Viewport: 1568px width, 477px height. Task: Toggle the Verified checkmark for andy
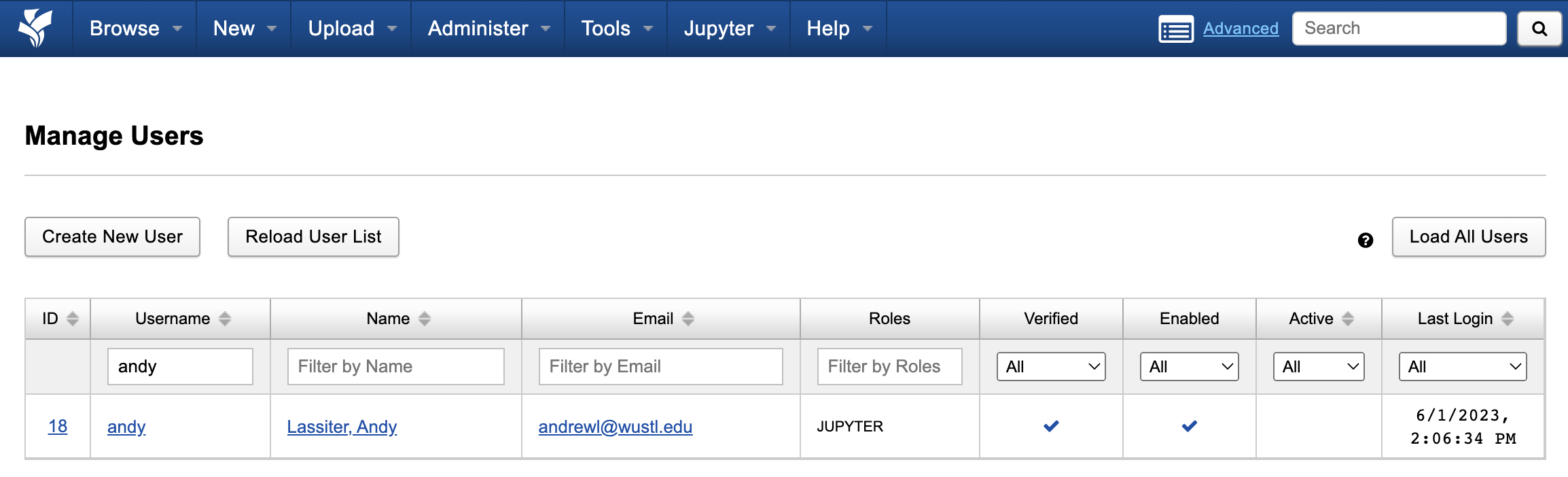[x=1051, y=426]
